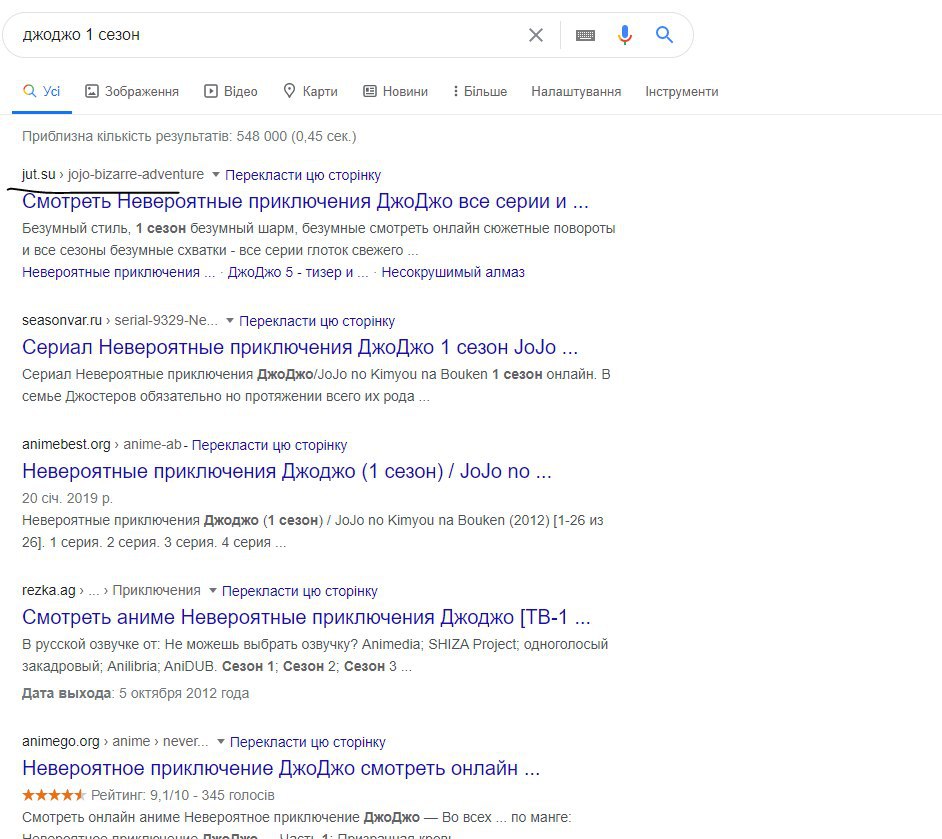This screenshot has width=942, height=839.
Task: Select the 'Усі' results tab
Action: coord(42,91)
